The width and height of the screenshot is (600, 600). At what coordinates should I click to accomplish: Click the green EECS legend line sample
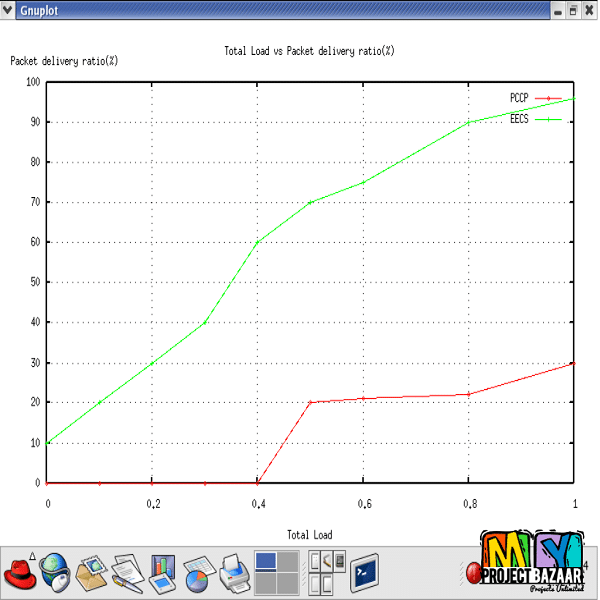click(549, 119)
